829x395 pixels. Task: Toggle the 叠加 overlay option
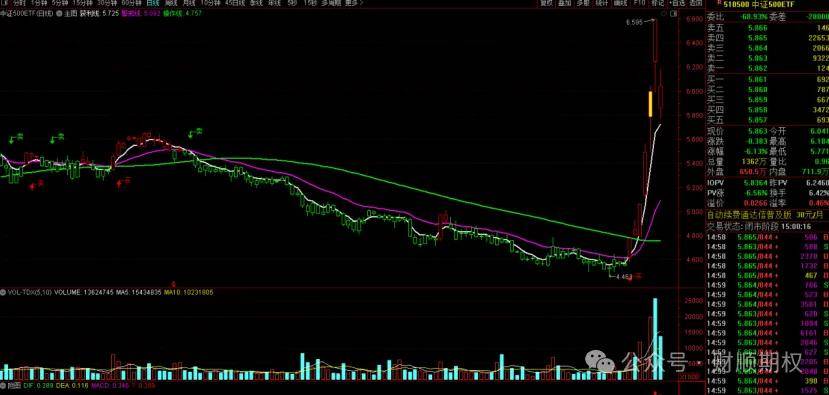[x=565, y=3]
